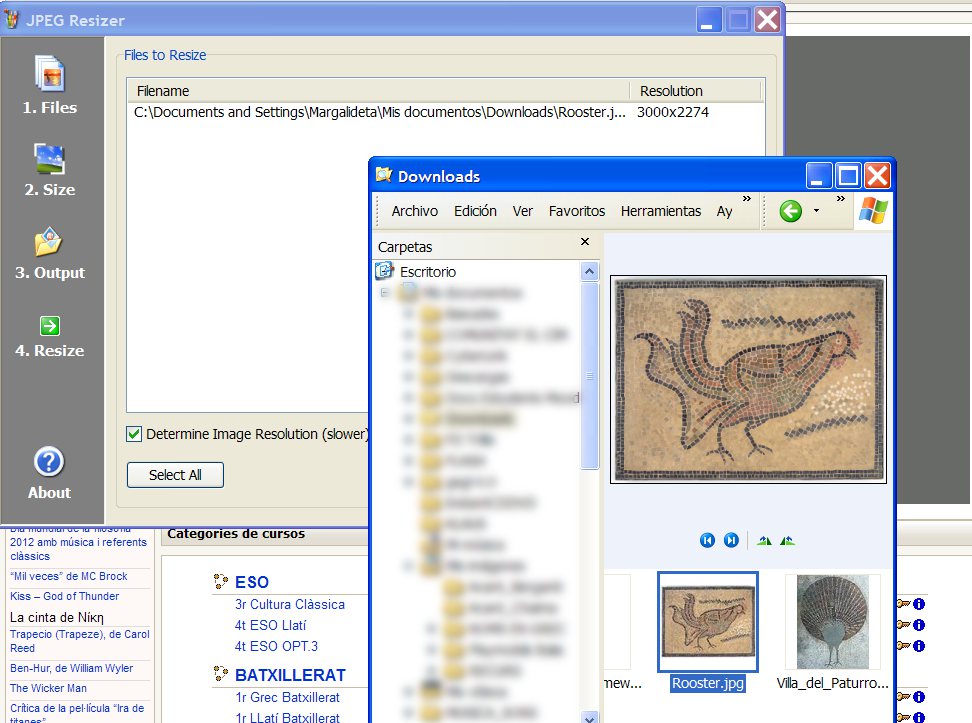Image resolution: width=972 pixels, height=723 pixels.
Task: Click the Carpetas vertical scrollbar thumb
Action: tap(590, 376)
